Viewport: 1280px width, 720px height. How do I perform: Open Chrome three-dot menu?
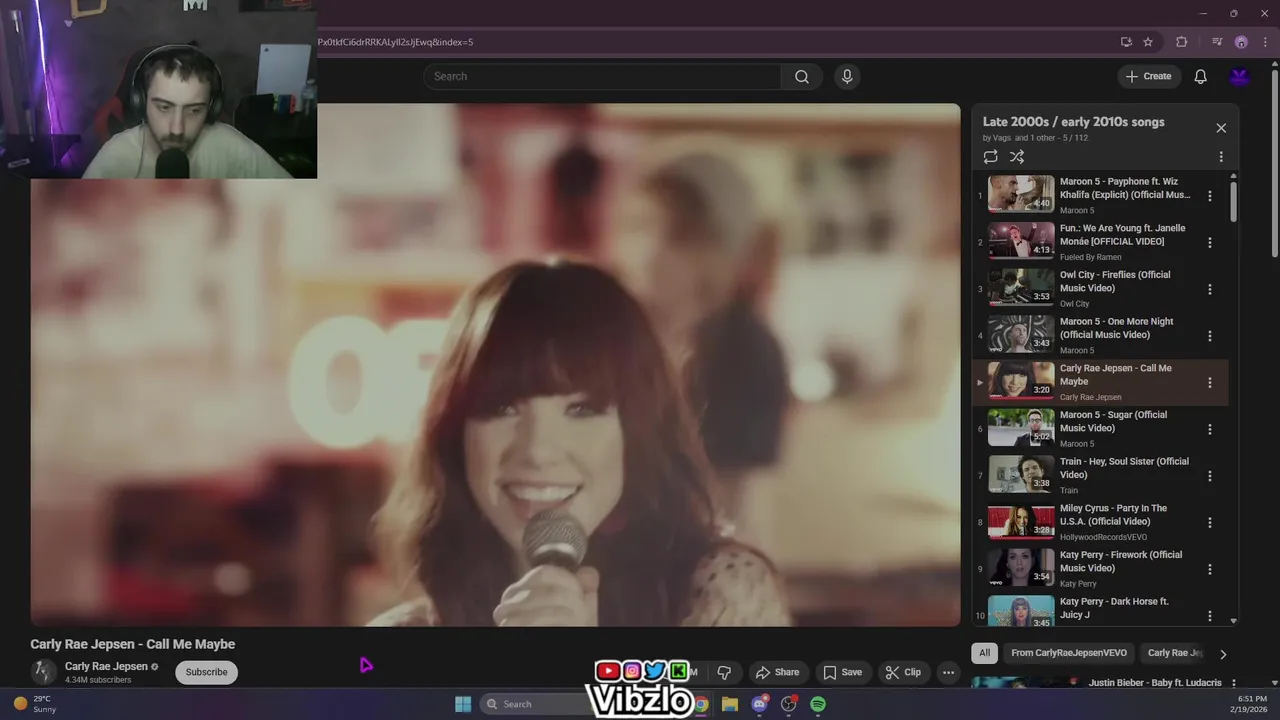1264,42
